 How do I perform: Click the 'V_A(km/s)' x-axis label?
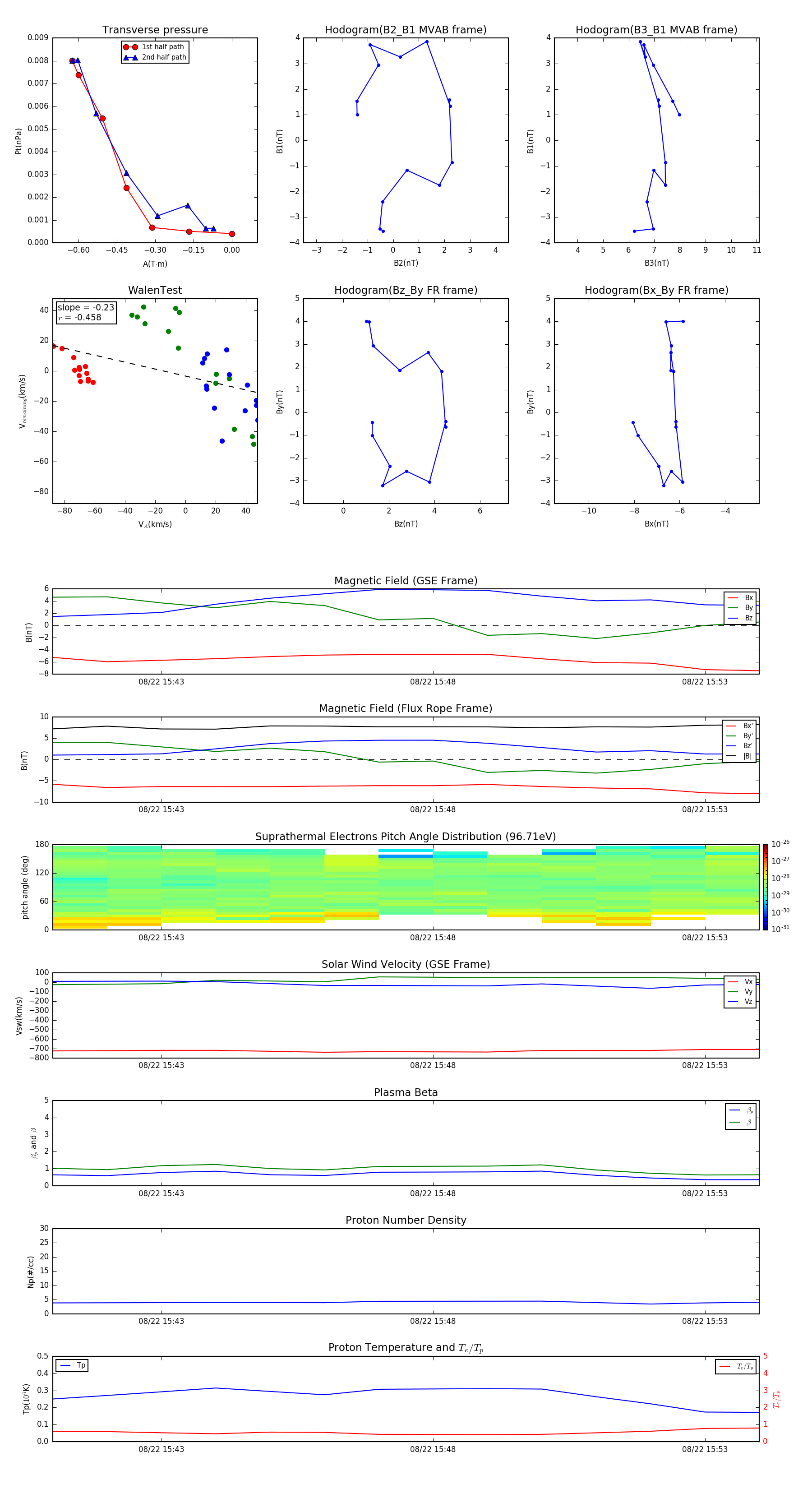[x=155, y=524]
